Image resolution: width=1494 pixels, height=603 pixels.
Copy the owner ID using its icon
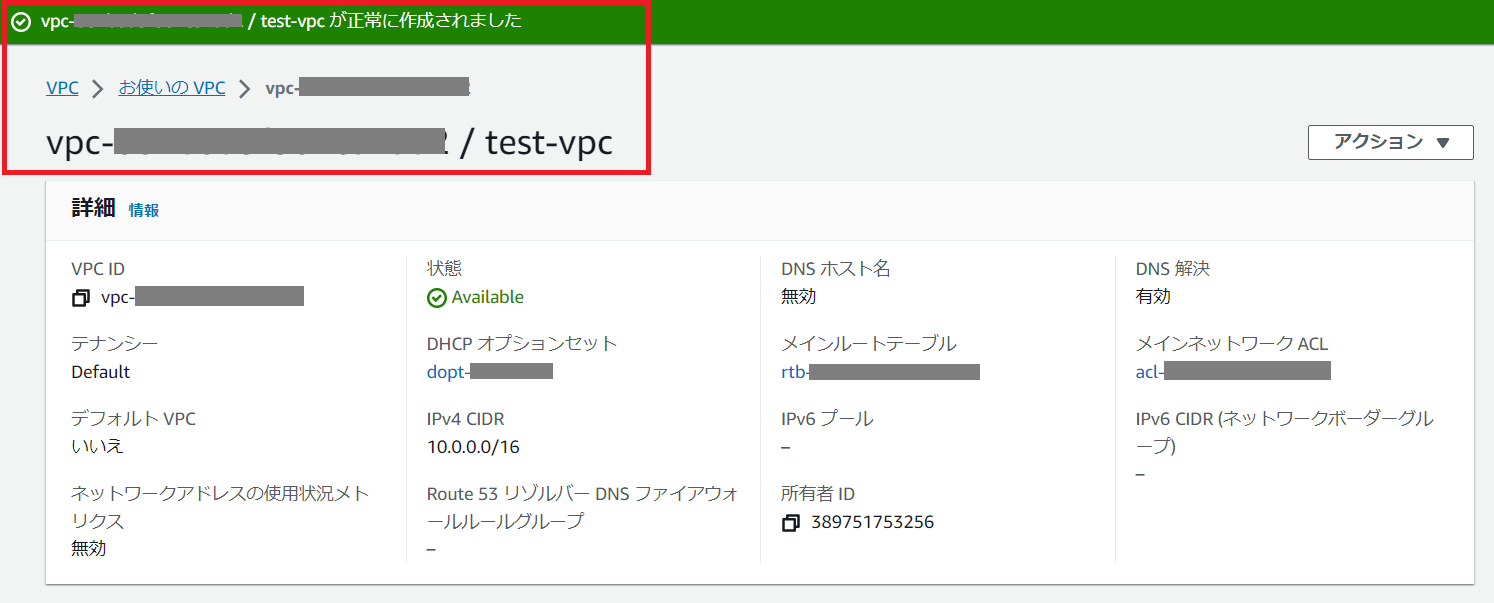pyautogui.click(x=790, y=523)
